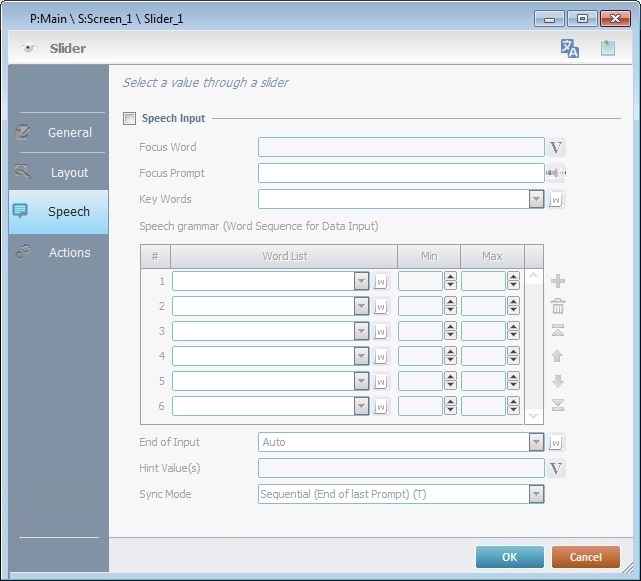Delete row using the trash icon
Image resolution: width=641 pixels, height=581 pixels.
(558, 306)
